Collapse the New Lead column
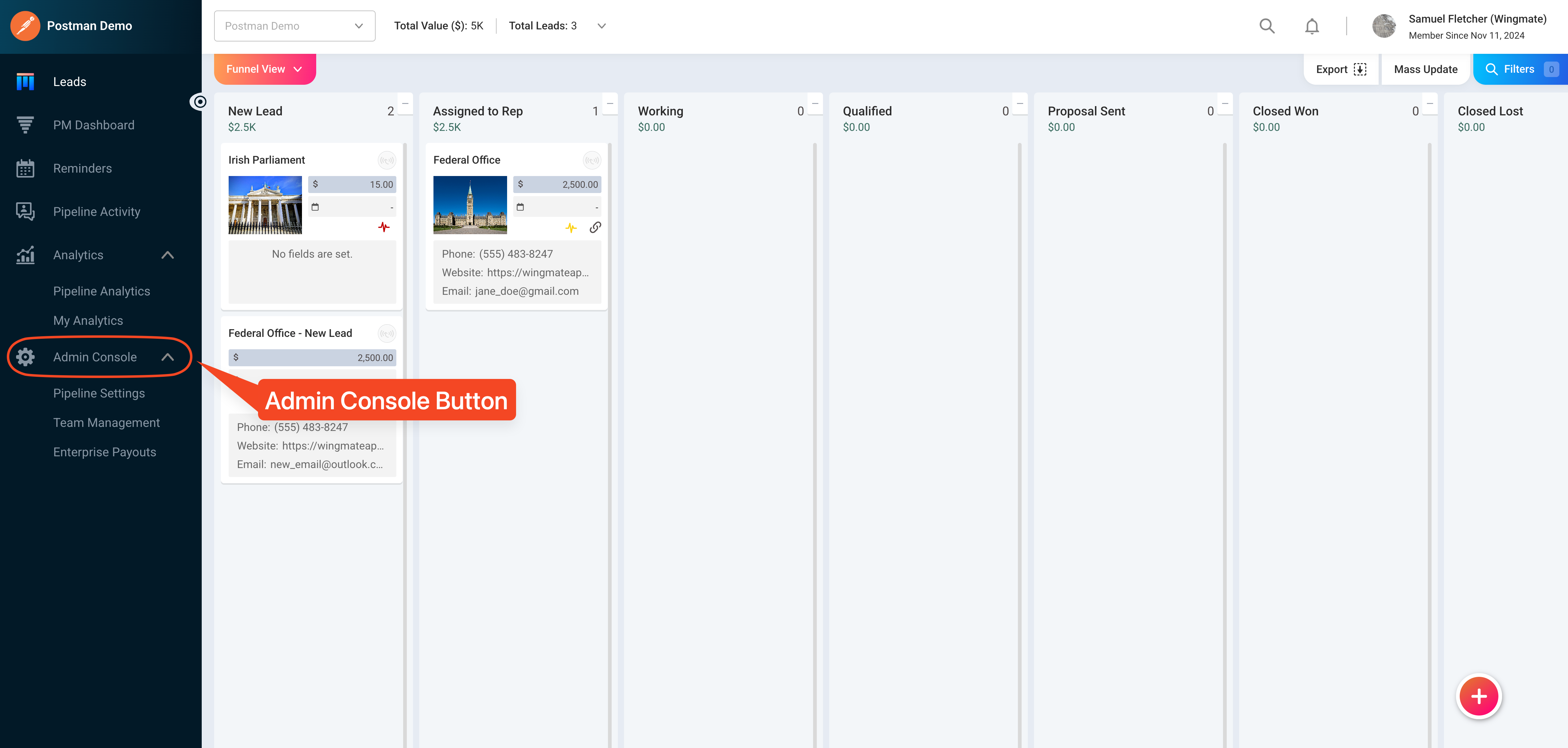The image size is (1568, 748). click(x=405, y=103)
